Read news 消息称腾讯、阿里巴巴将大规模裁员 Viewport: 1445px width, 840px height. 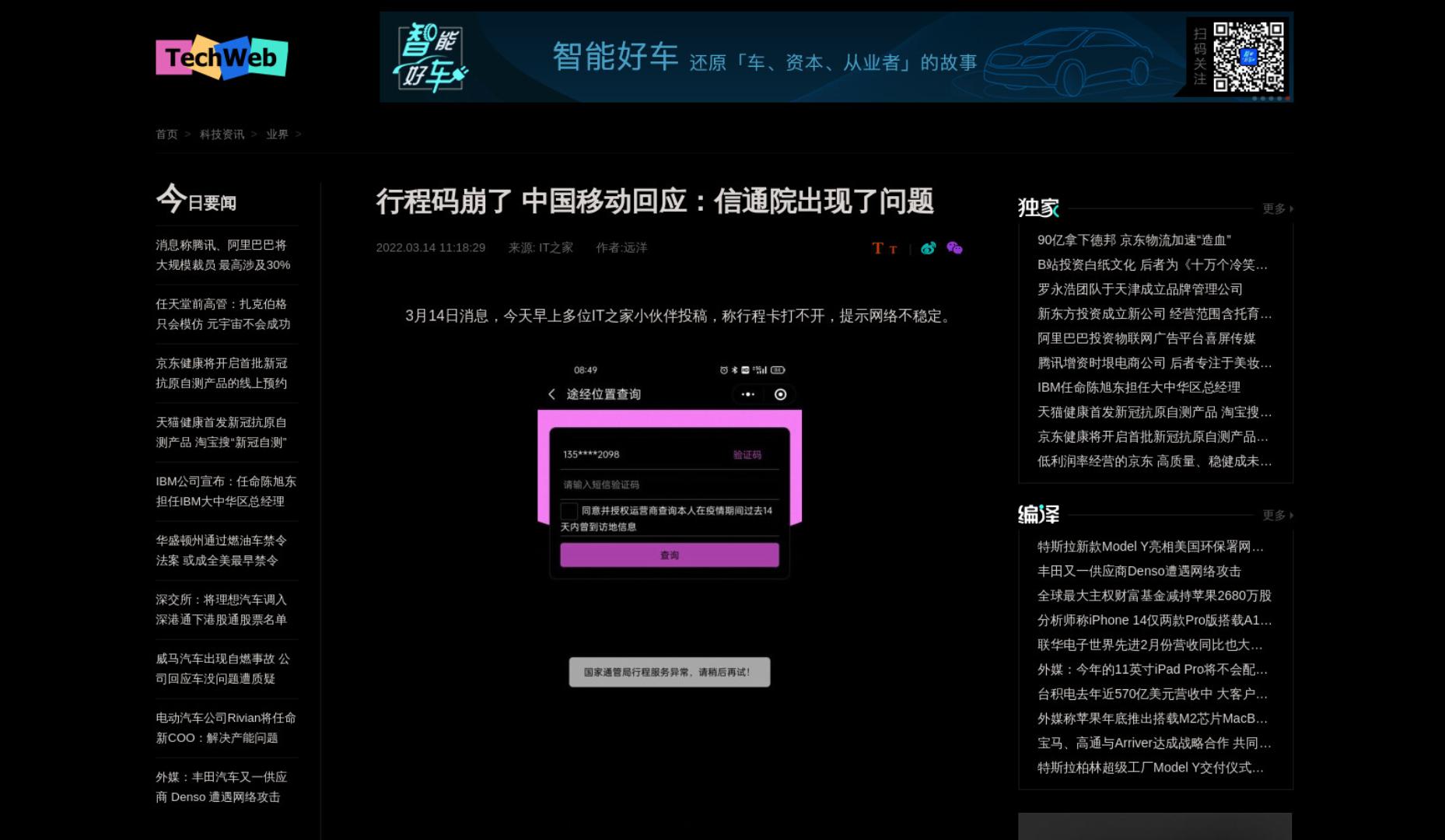pos(223,254)
